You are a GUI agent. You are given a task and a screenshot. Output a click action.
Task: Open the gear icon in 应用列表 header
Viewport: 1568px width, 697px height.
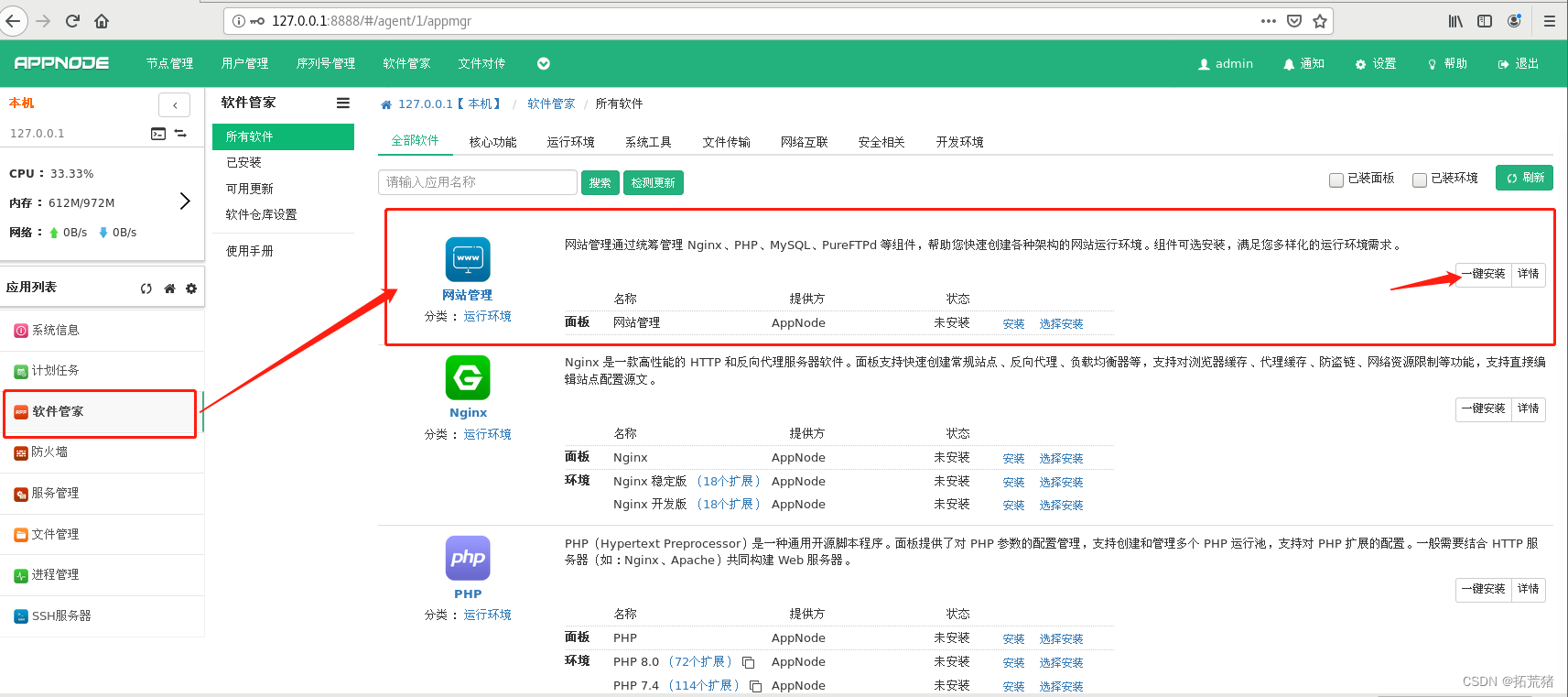(191, 289)
